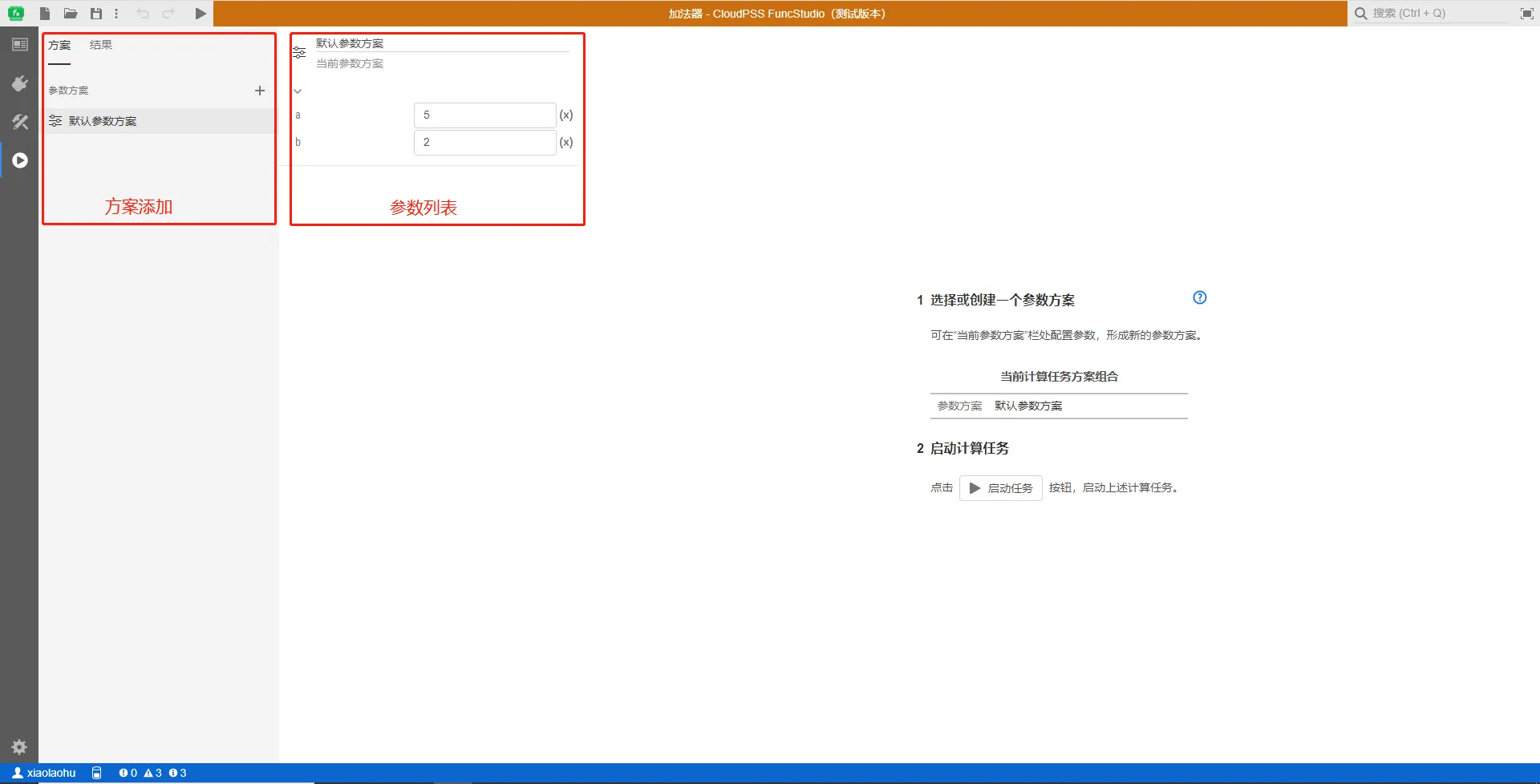This screenshot has width=1540, height=784.
Task: Add a new 参数方案 with plus
Action: pyautogui.click(x=260, y=91)
